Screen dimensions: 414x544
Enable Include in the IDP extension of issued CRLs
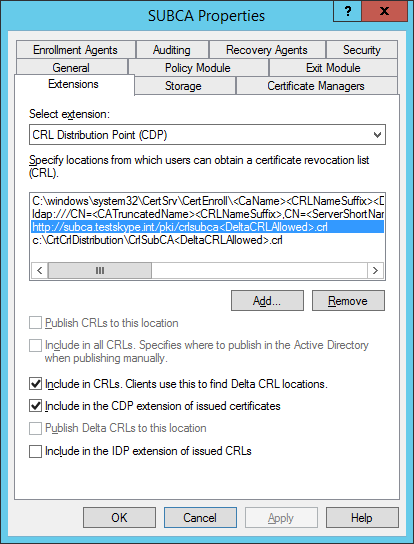[x=35, y=451]
